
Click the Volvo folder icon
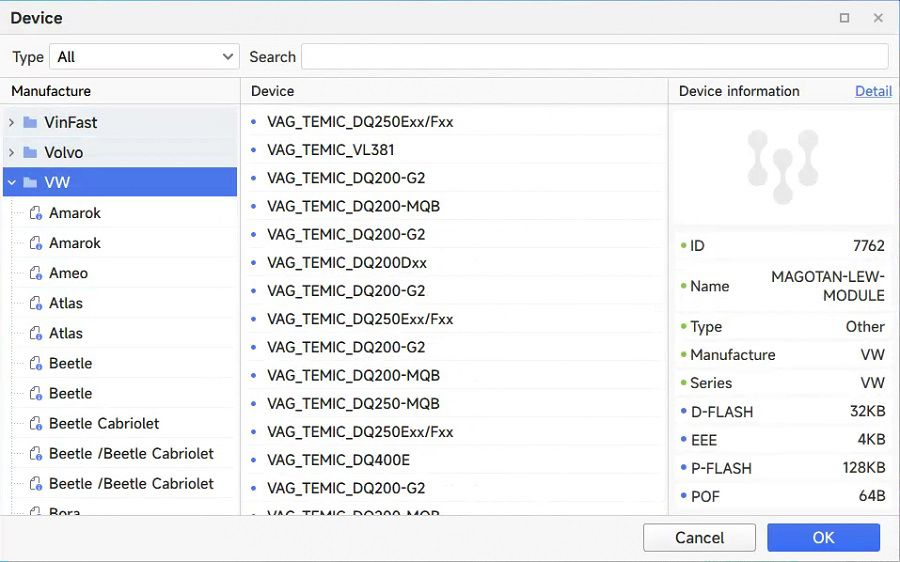point(30,153)
